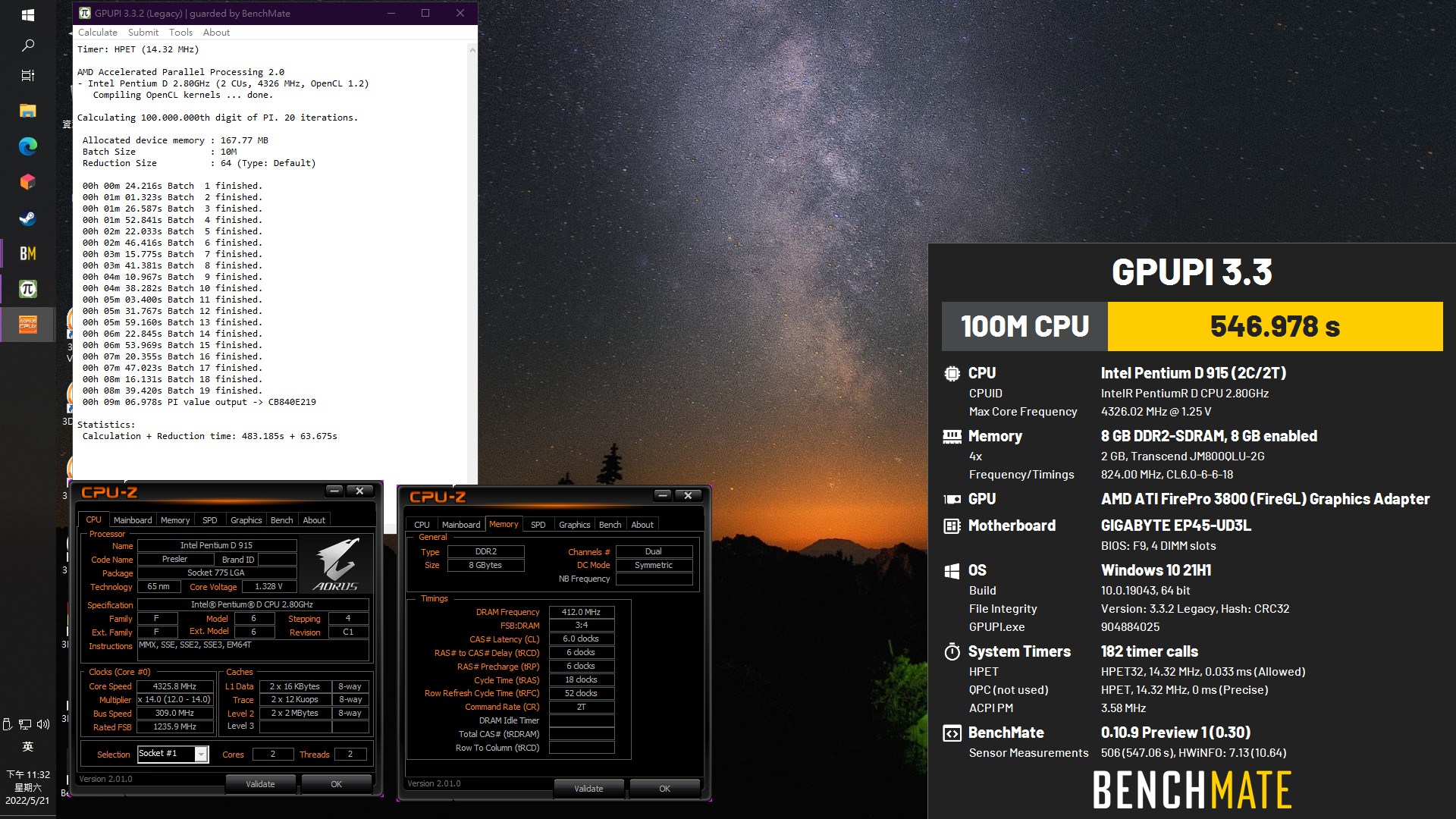
Task: Open the volume speaker tray icon
Action: pyautogui.click(x=43, y=724)
